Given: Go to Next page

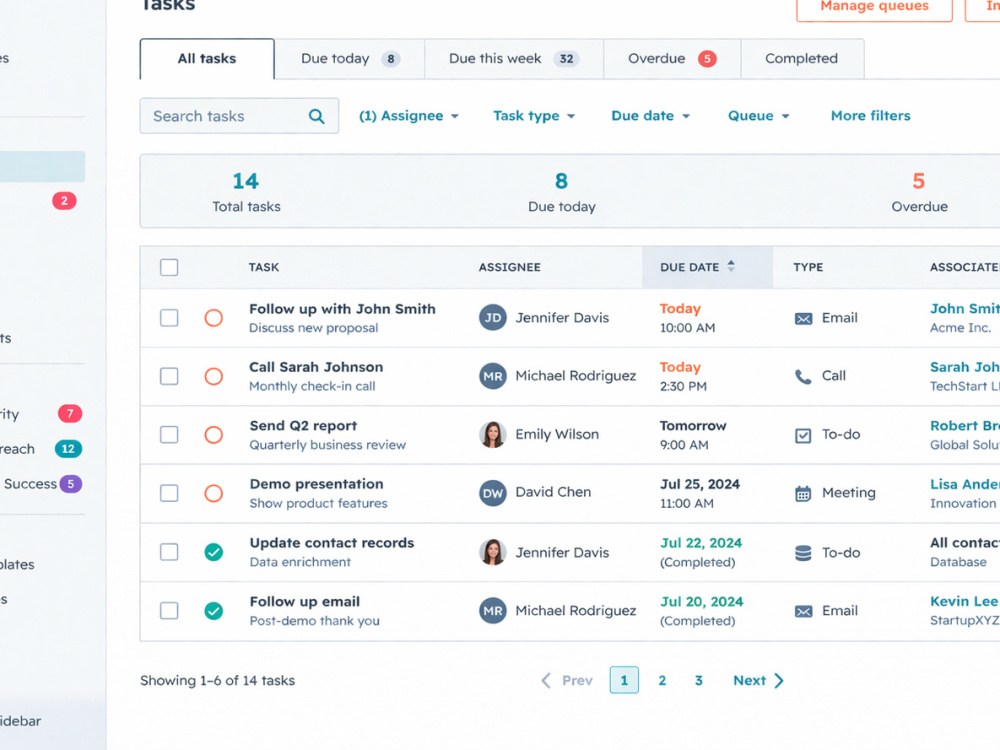Looking at the screenshot, I should click(x=758, y=680).
